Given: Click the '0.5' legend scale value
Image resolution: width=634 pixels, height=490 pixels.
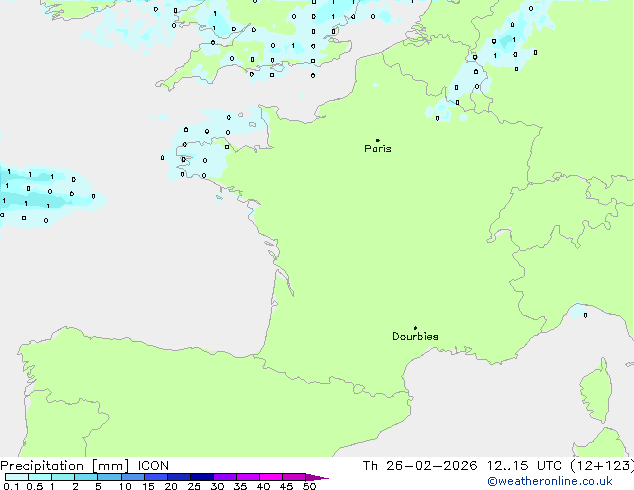Looking at the screenshot, I should 35,486.
